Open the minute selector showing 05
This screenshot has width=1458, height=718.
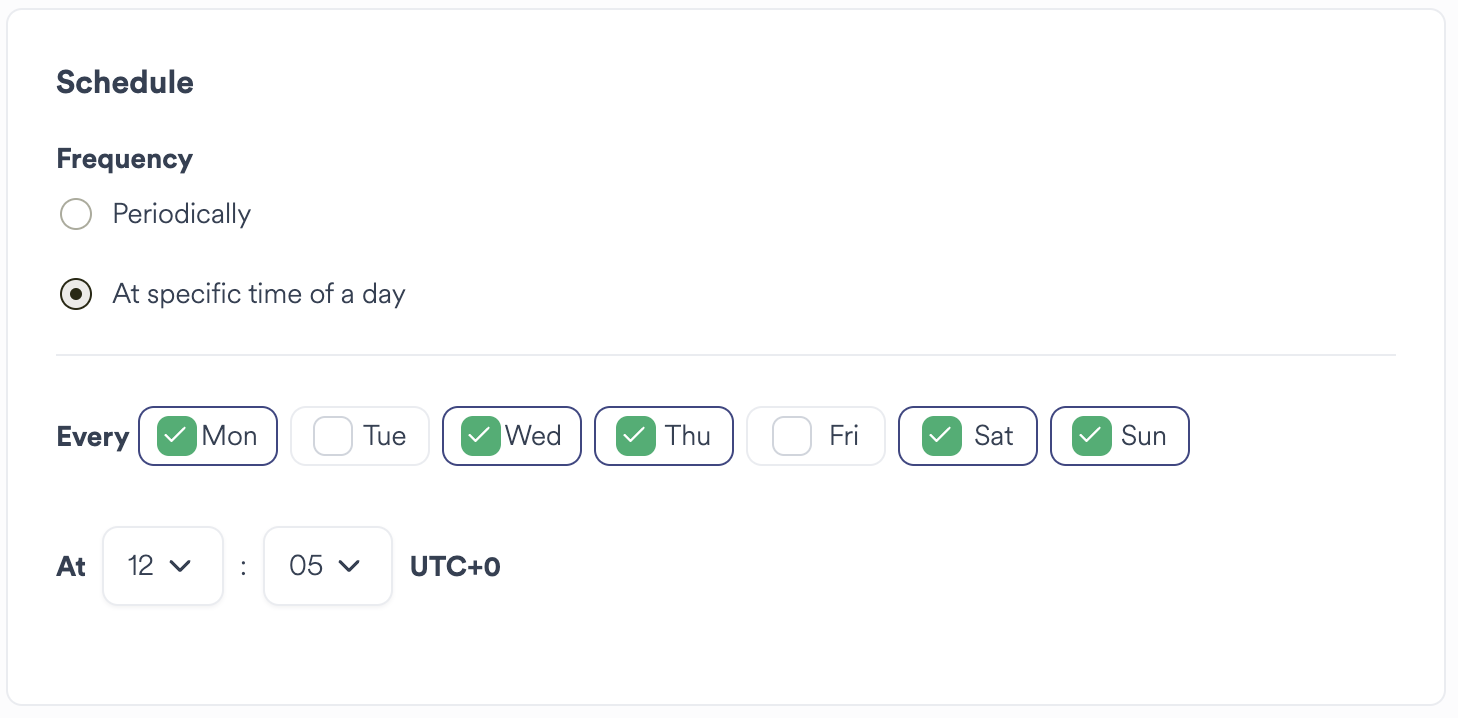[x=327, y=565]
